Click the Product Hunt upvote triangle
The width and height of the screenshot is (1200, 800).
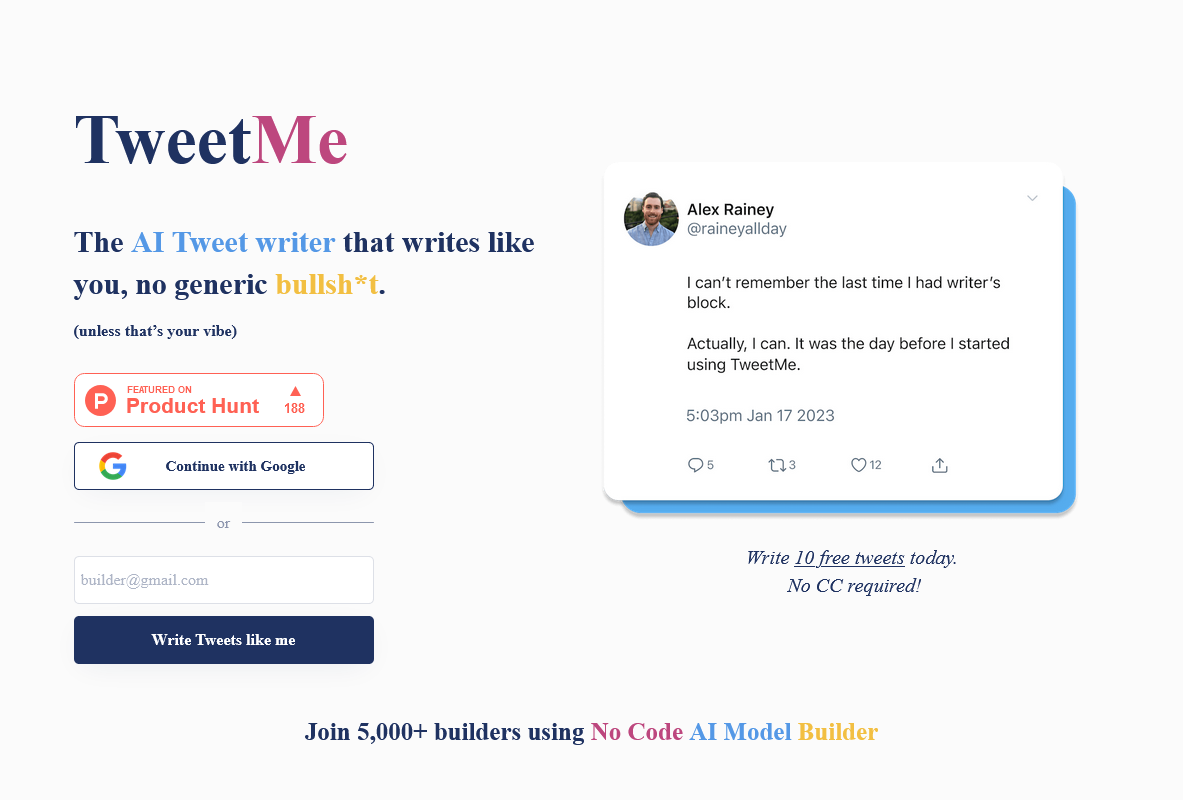coord(295,391)
